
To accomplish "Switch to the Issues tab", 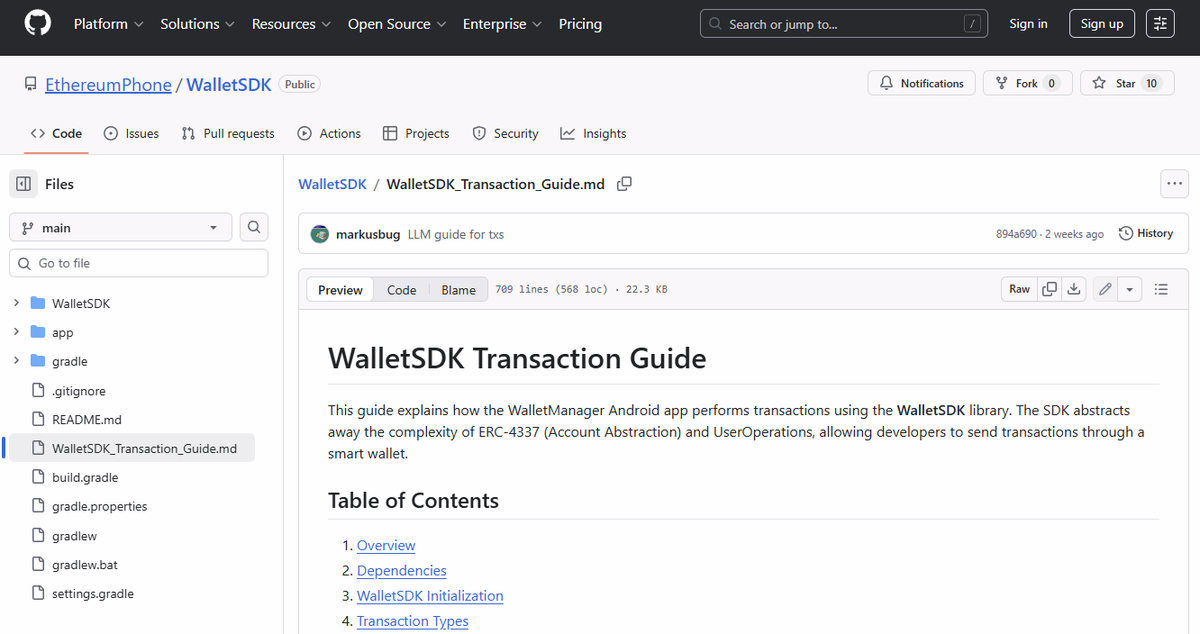I will pyautogui.click(x=131, y=133).
